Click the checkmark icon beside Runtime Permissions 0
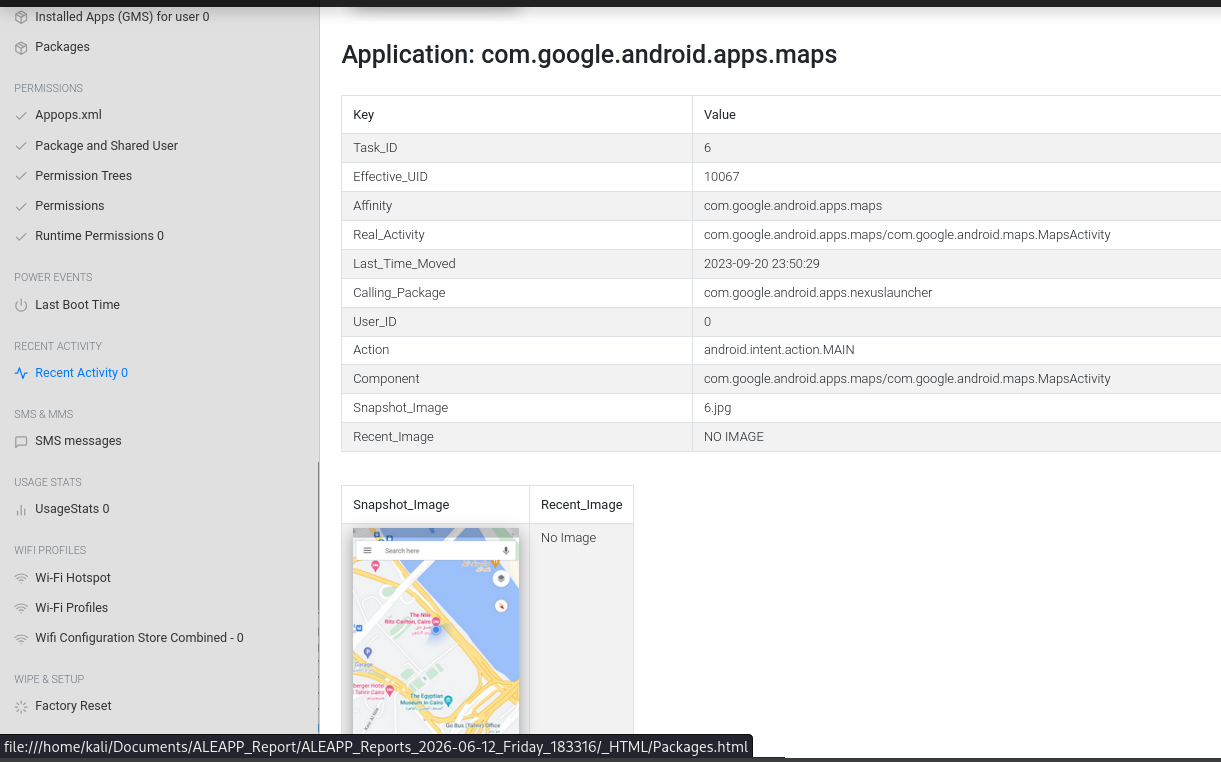The image size is (1221, 762). pos(21,236)
